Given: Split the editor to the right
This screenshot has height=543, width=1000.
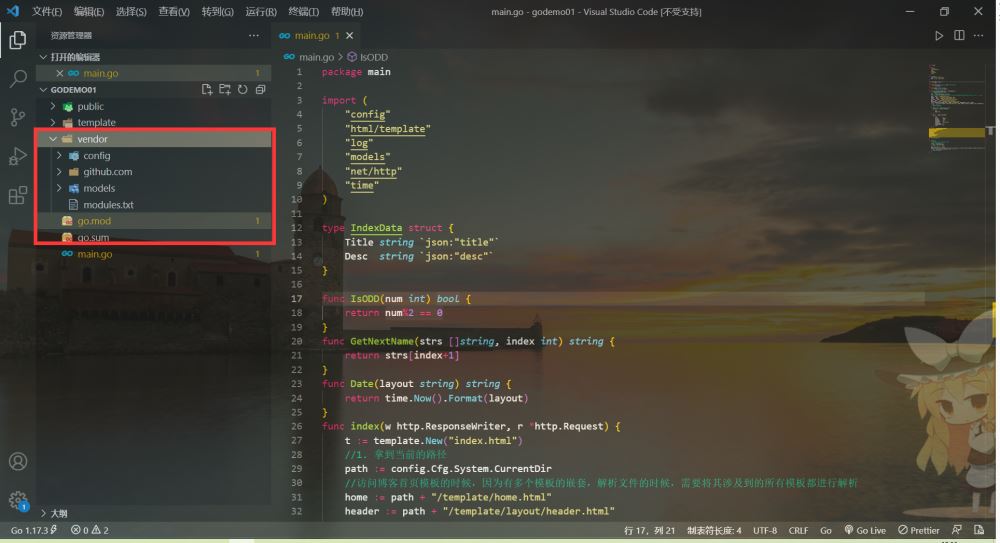Looking at the screenshot, I should point(959,36).
